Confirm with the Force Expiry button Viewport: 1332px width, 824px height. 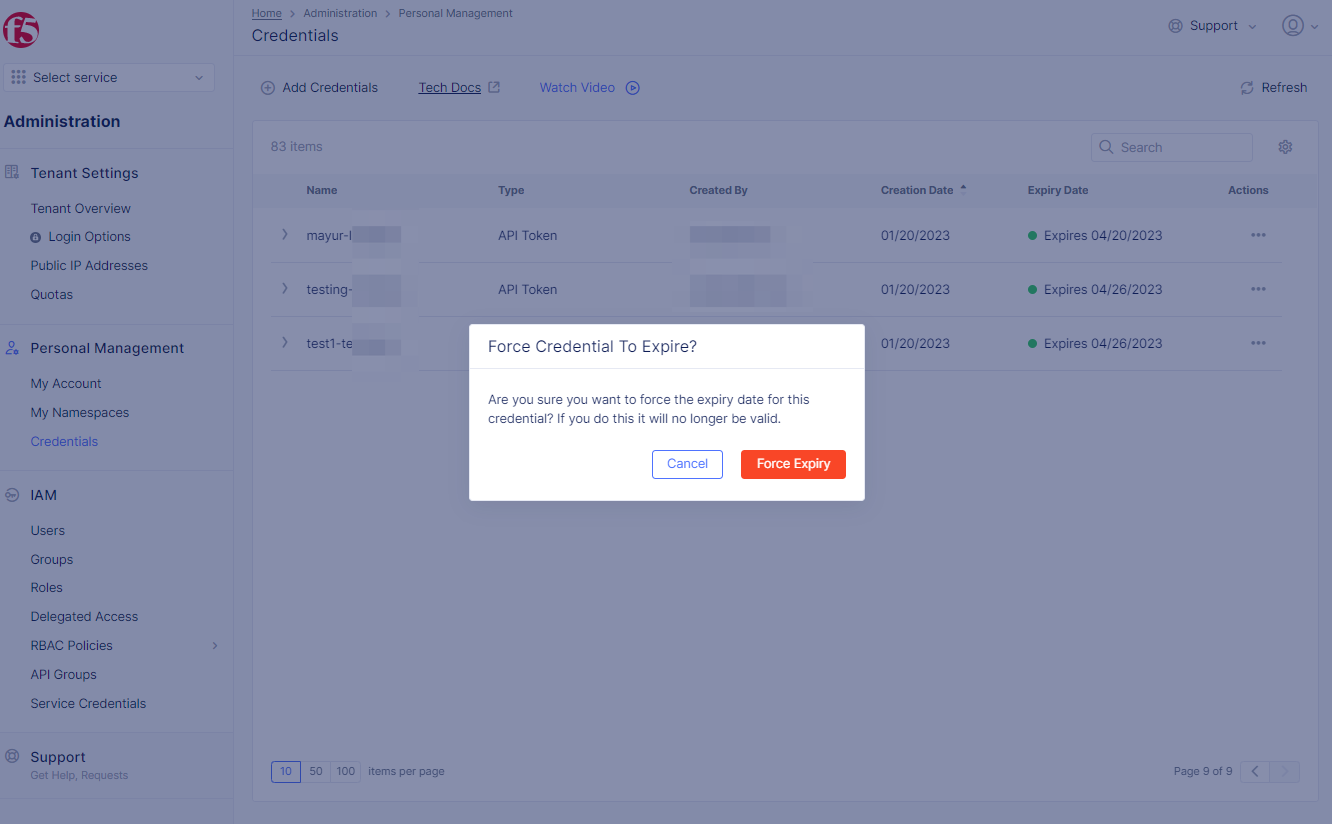click(x=793, y=464)
